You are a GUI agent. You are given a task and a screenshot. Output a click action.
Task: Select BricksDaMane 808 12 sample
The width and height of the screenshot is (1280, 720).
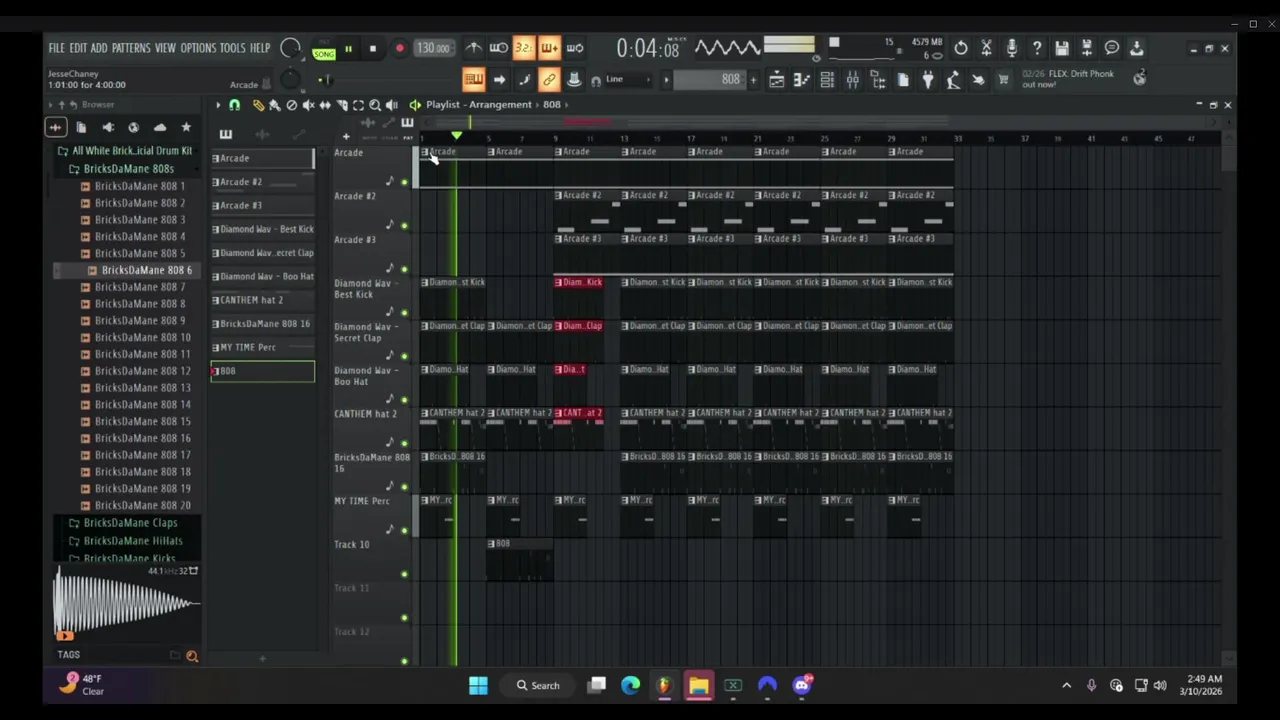point(142,371)
